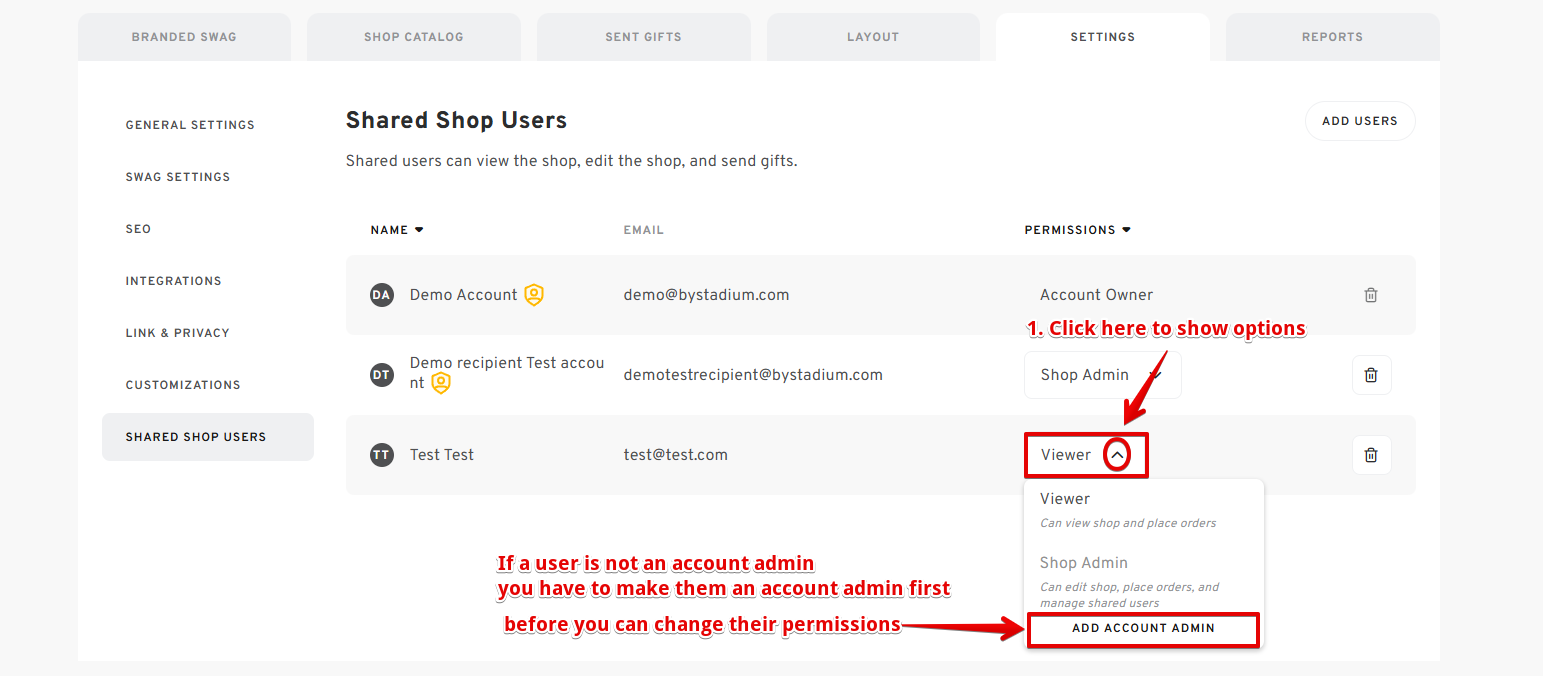Image resolution: width=1543 pixels, height=676 pixels.
Task: Open Link & Privacy in sidebar
Action: tap(177, 333)
